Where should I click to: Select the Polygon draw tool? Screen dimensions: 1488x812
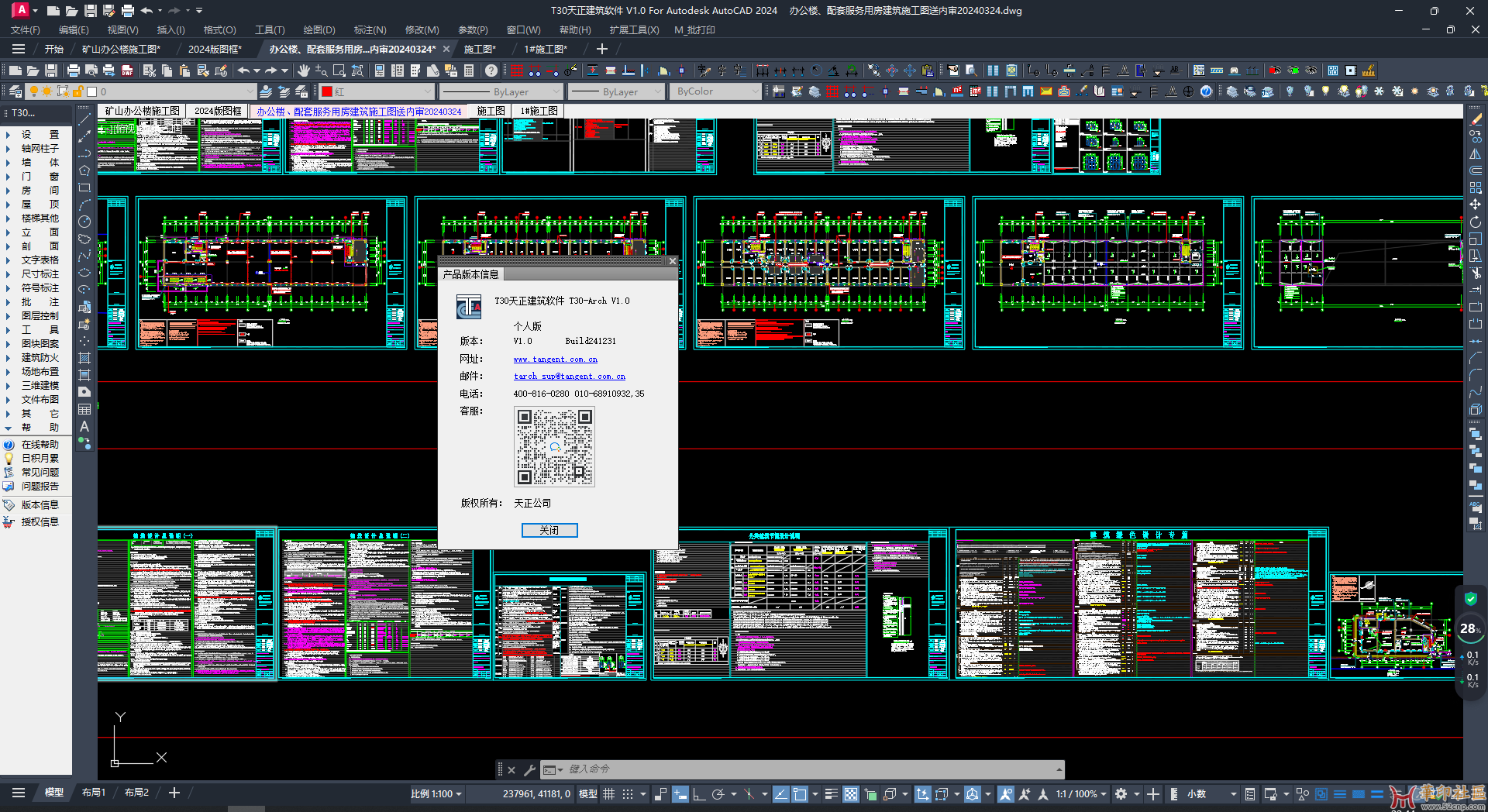[x=84, y=170]
